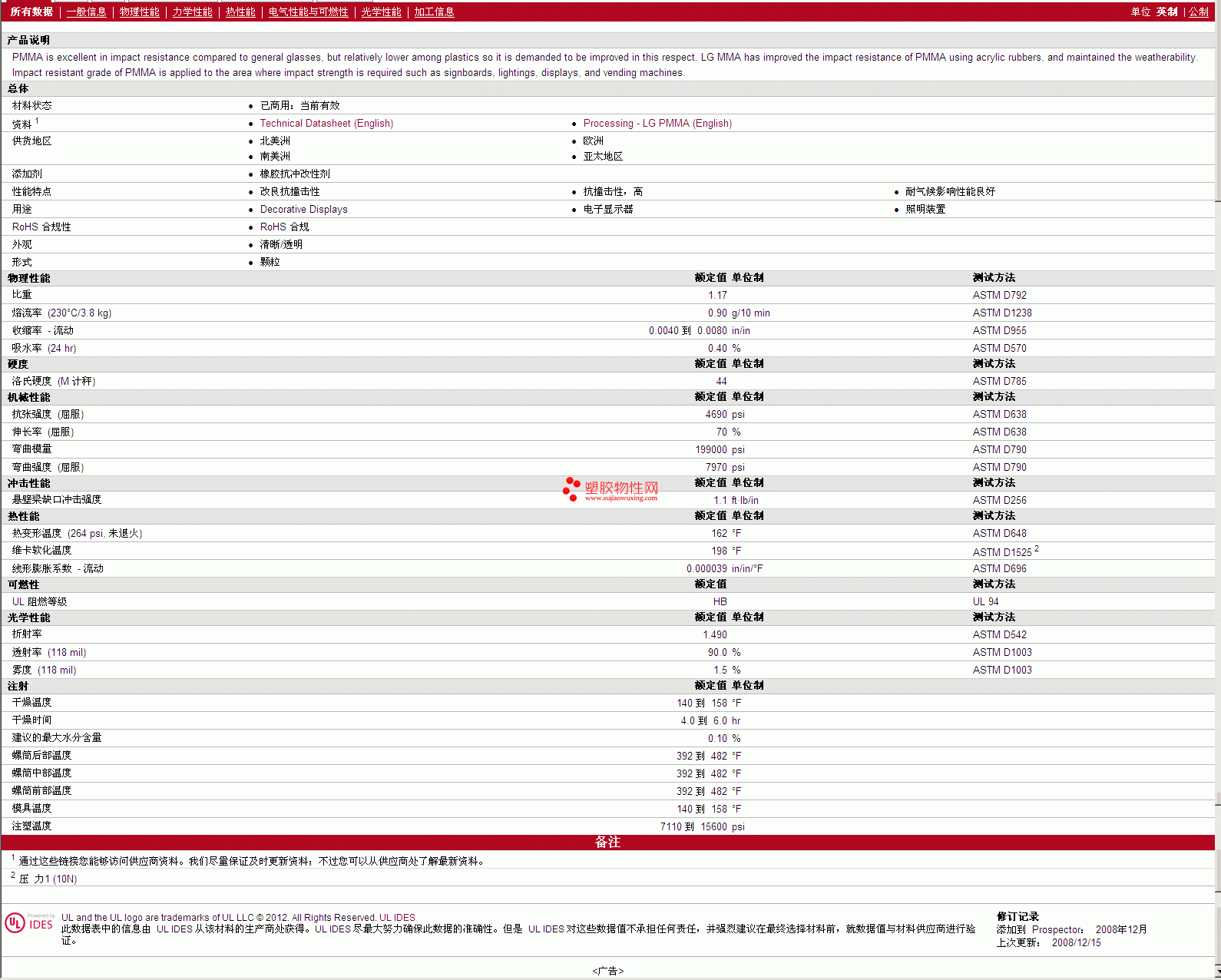Image resolution: width=1221 pixels, height=980 pixels.
Task: Click the RoHS 合规 entry
Action: [284, 227]
